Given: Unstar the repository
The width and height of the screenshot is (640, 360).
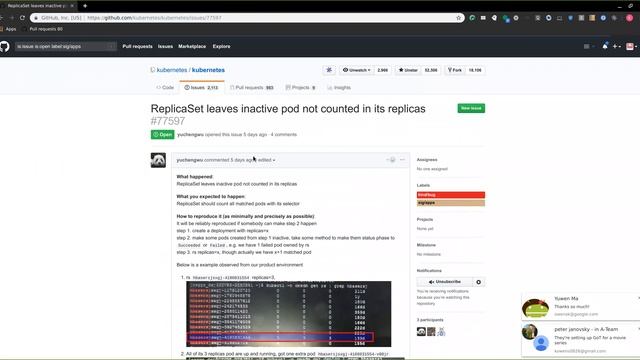Looking at the screenshot, I should point(408,70).
